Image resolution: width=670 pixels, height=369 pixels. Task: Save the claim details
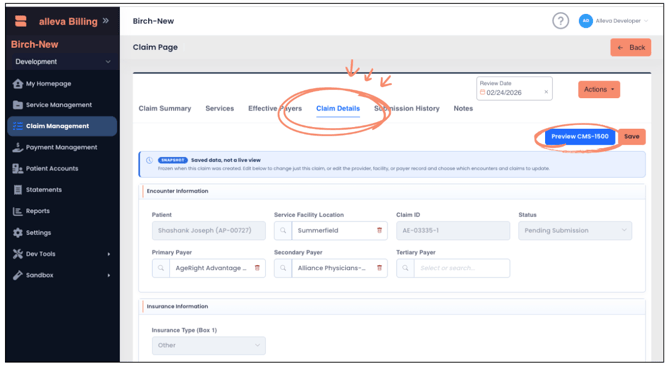(x=632, y=137)
